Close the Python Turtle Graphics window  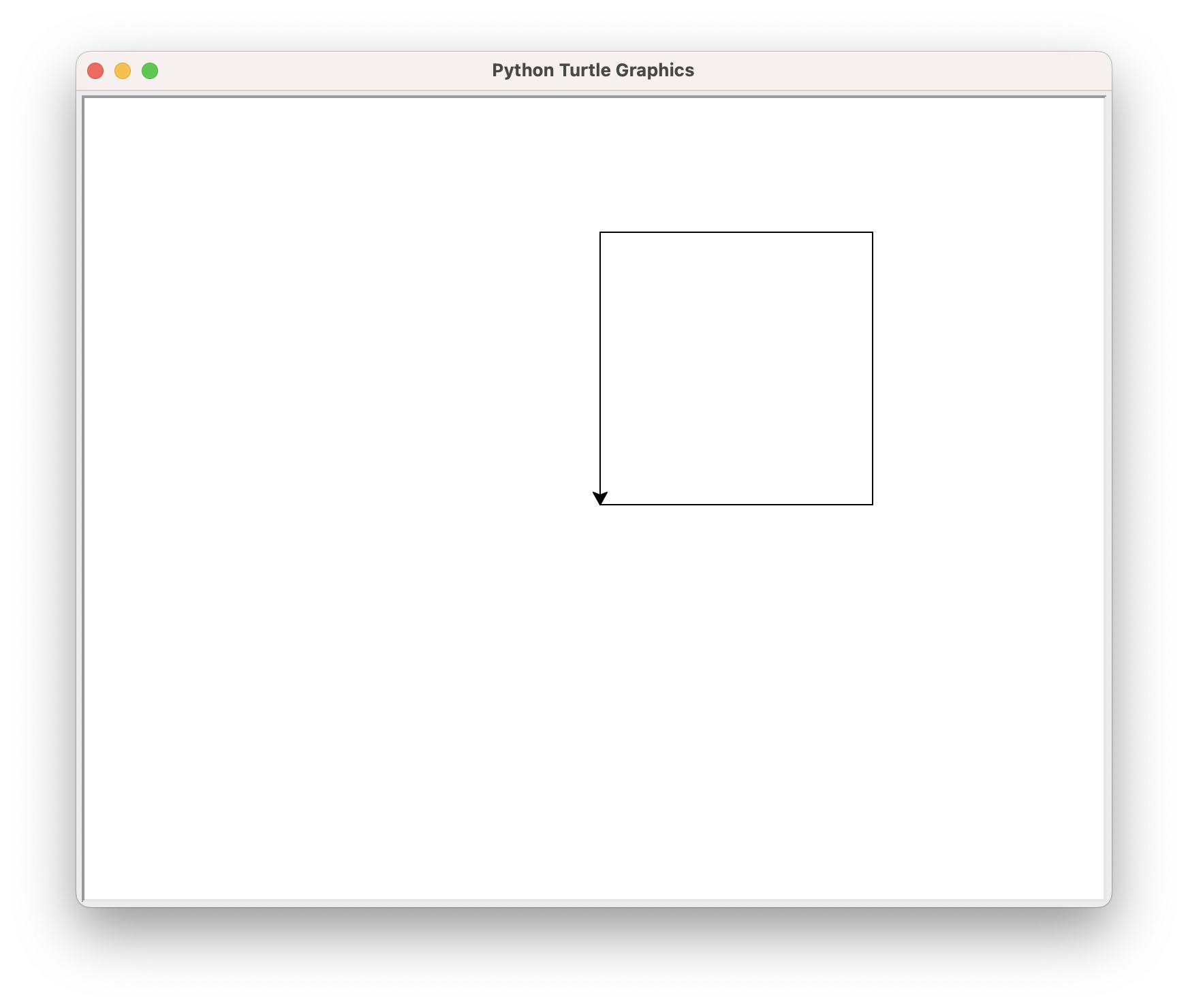click(95, 71)
